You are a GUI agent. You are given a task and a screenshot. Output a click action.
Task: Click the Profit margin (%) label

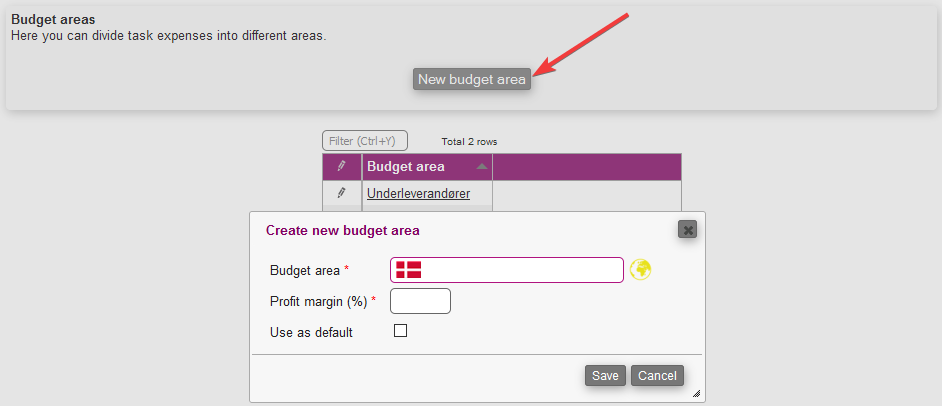point(318,301)
